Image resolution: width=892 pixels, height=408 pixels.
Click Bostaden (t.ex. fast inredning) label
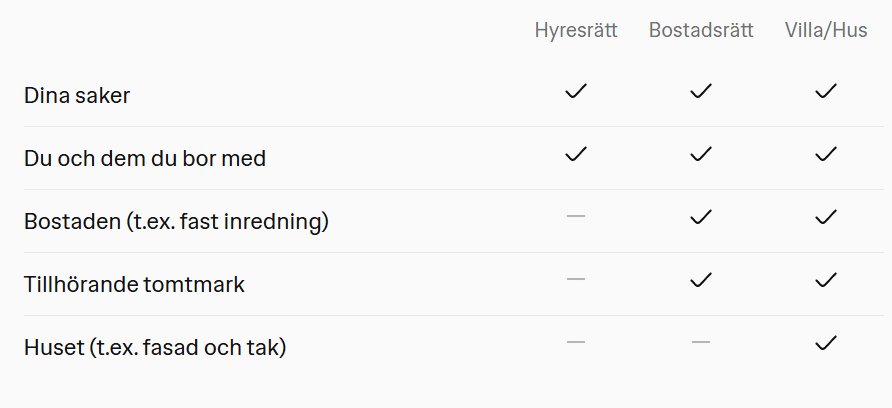coord(176,222)
